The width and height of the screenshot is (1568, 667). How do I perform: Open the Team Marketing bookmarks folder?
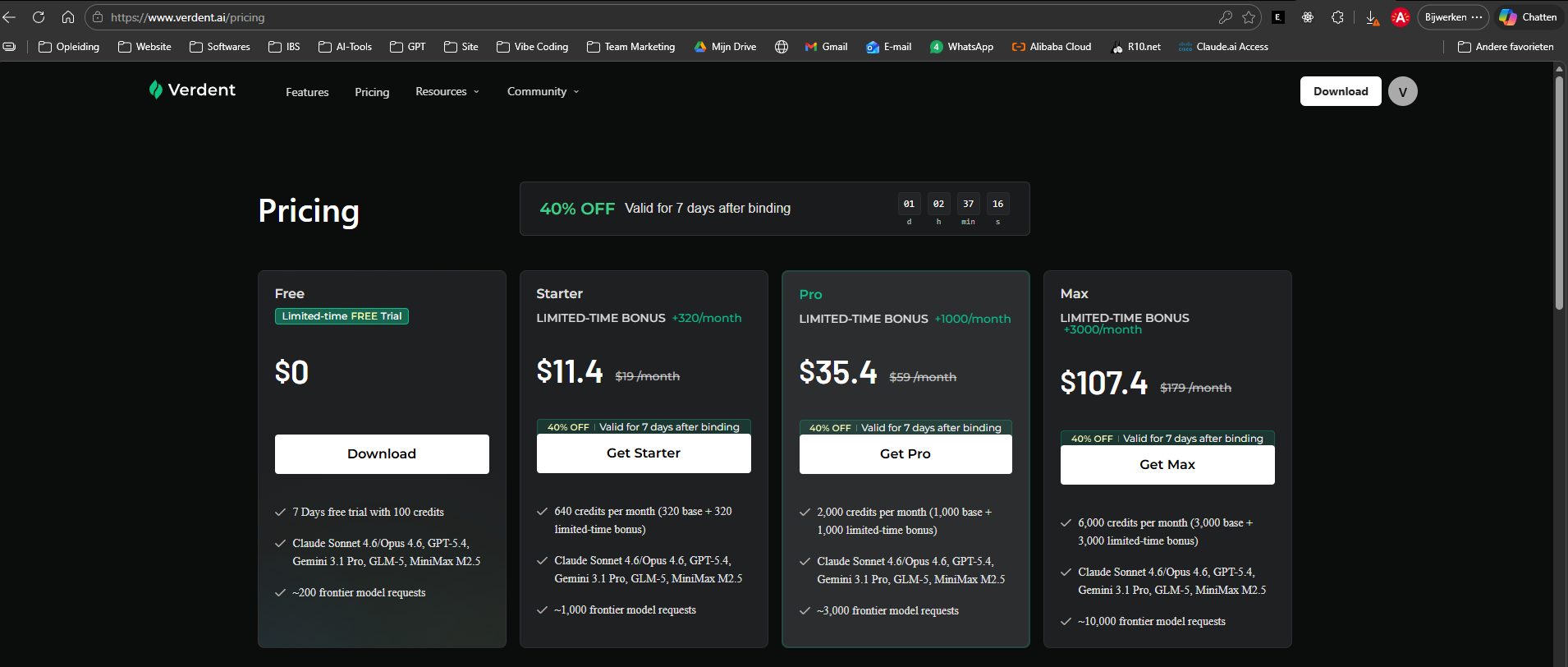(631, 47)
